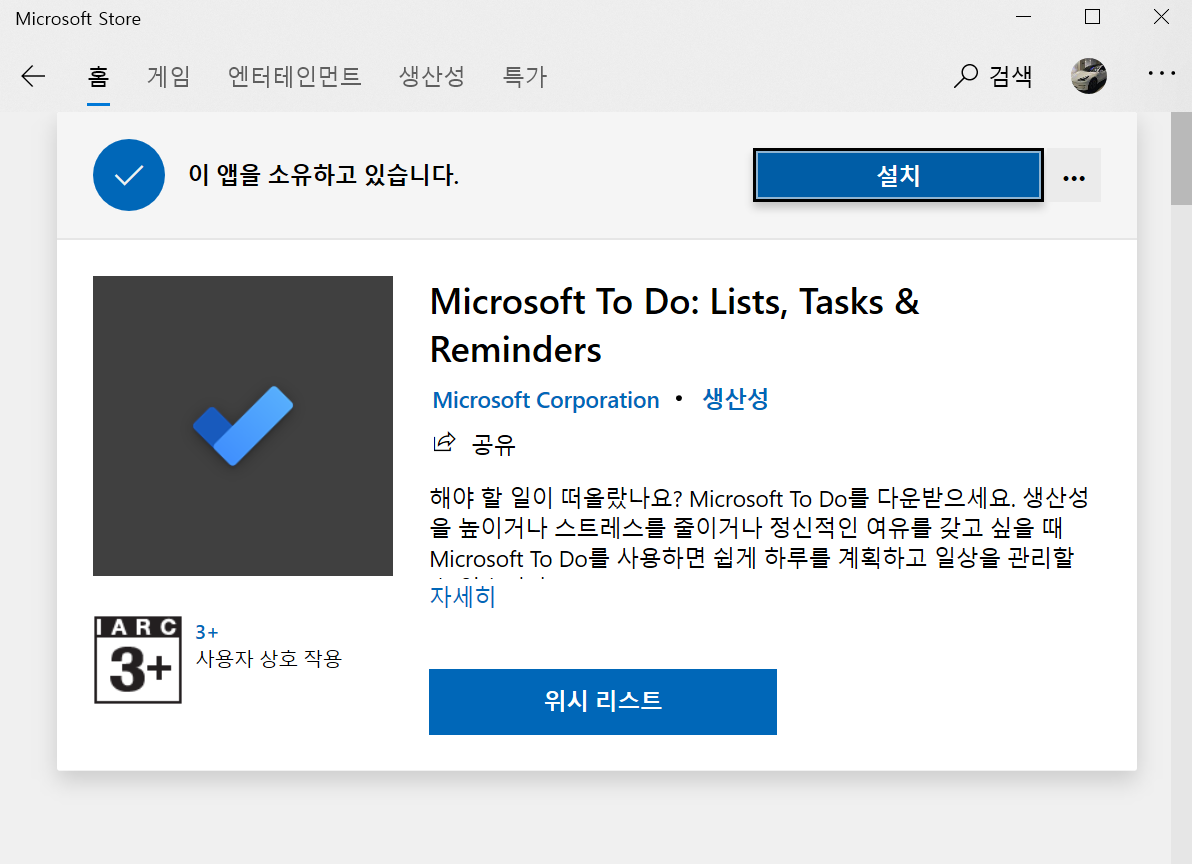Viewport: 1192px width, 864px height.
Task: Click the Microsoft To Do app logo
Action: (243, 426)
